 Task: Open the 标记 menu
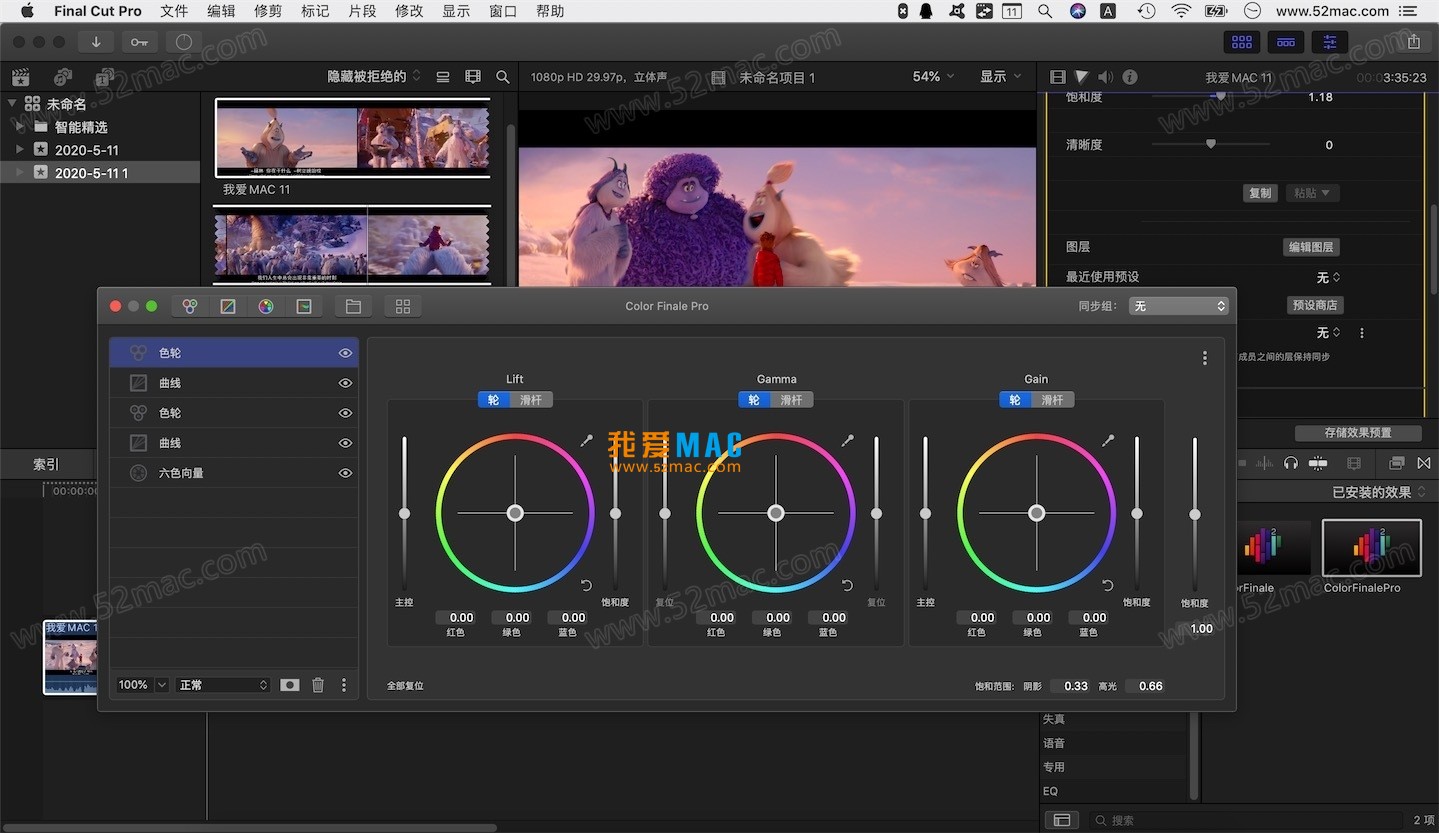click(x=315, y=11)
